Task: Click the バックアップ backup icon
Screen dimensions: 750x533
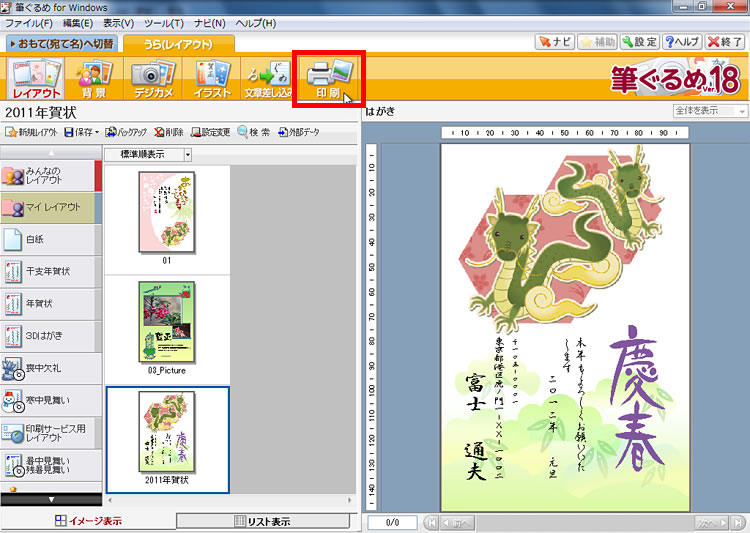Action: 126,132
